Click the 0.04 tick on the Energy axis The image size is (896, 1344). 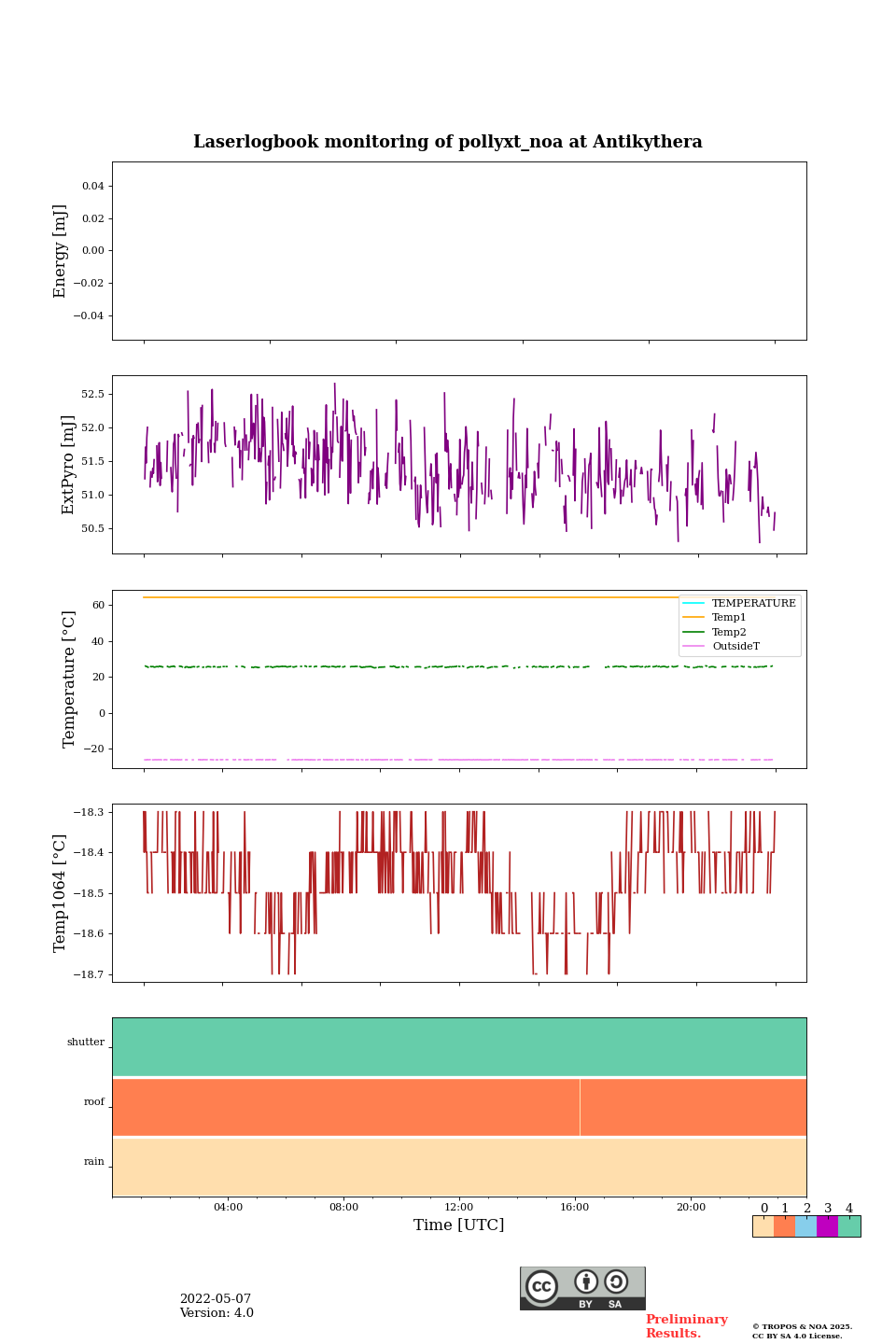tap(92, 186)
